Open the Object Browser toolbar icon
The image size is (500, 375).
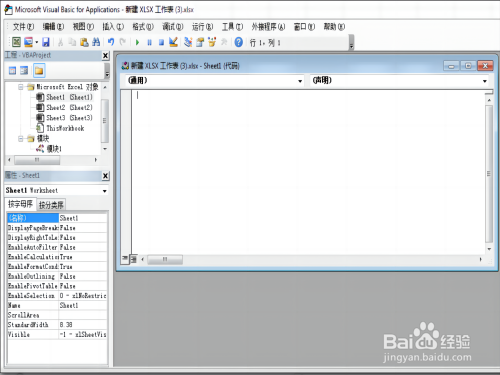pos(212,42)
